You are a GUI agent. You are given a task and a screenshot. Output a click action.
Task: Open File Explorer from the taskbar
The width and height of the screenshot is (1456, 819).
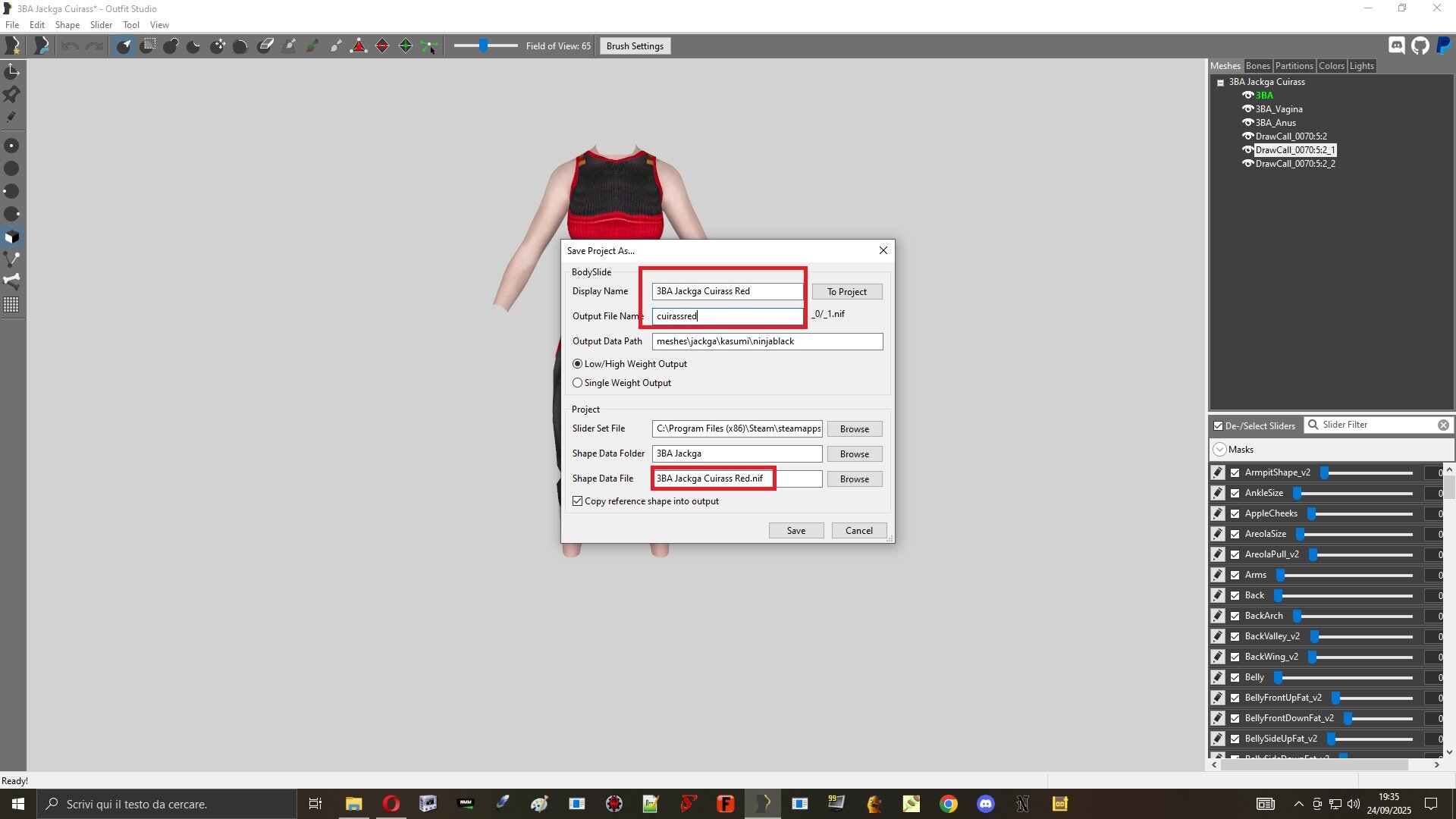353,804
